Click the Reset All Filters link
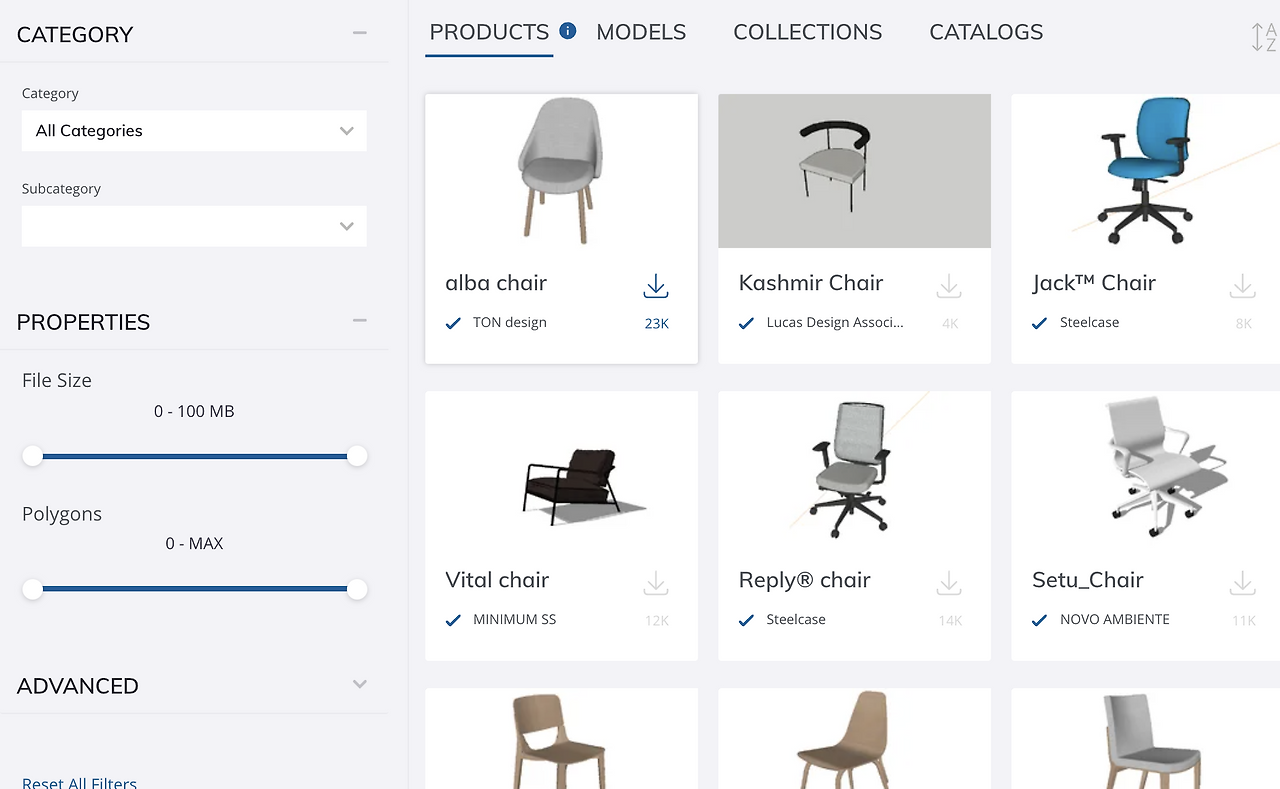1280x789 pixels. [79, 782]
